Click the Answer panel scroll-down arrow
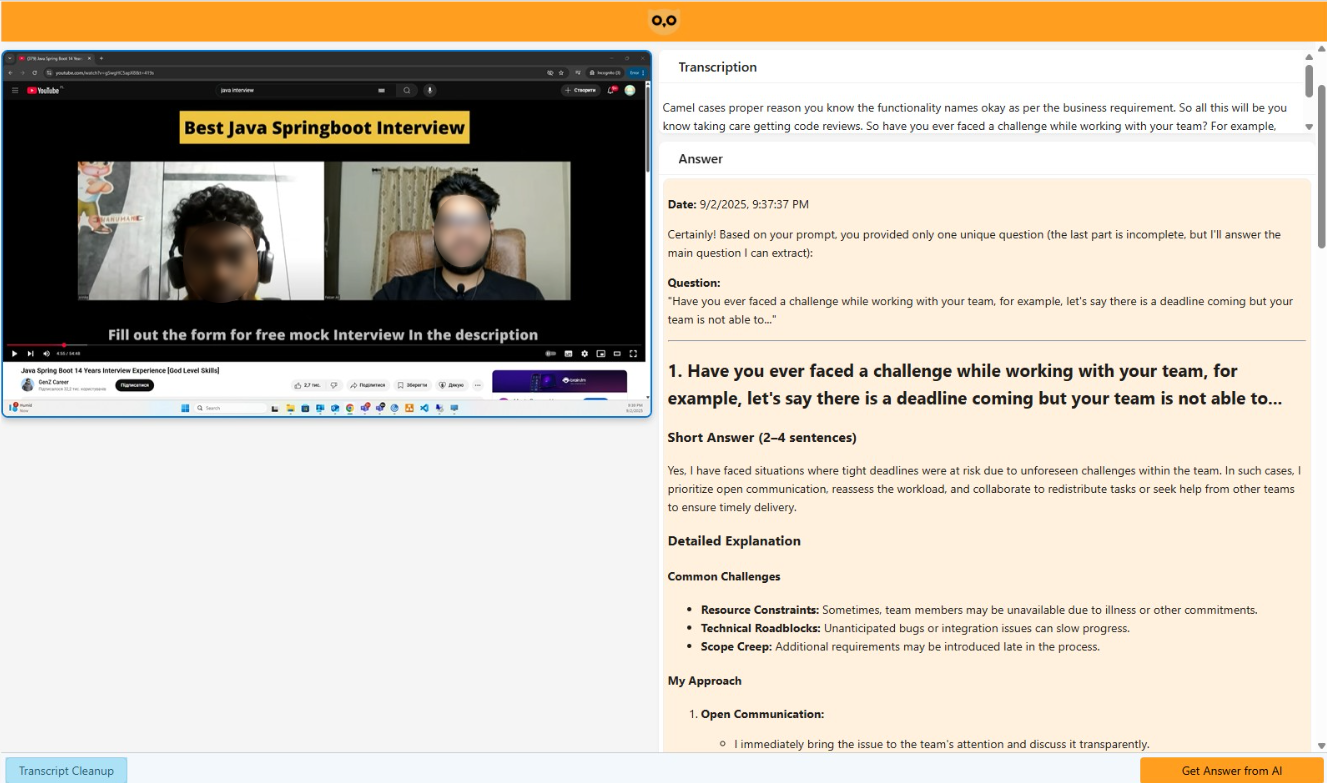Viewport: 1327px width, 783px height. click(1321, 746)
